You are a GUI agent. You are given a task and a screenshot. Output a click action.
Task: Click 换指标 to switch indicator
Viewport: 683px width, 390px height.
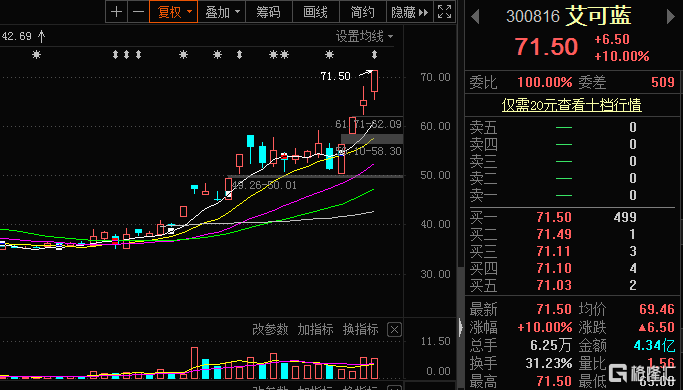point(361,329)
